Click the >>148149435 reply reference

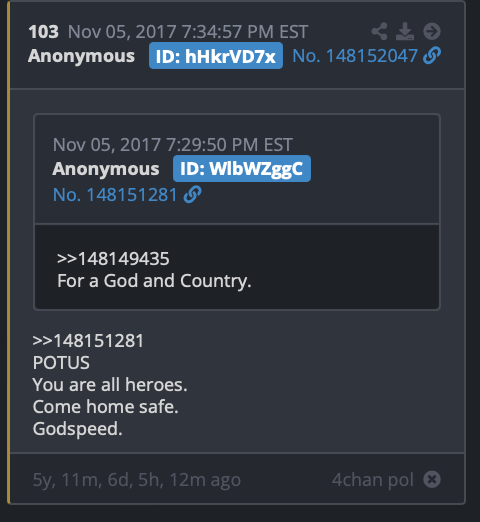113,259
